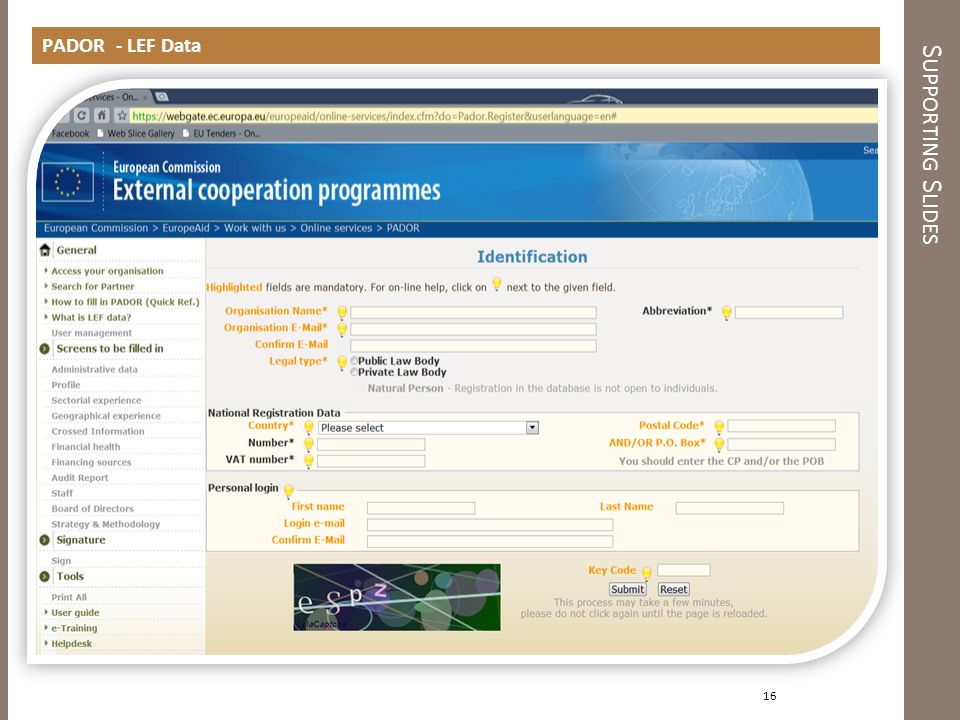Click Board of Directors in sidebar
Viewport: 960px width, 720px height.
pos(92,509)
